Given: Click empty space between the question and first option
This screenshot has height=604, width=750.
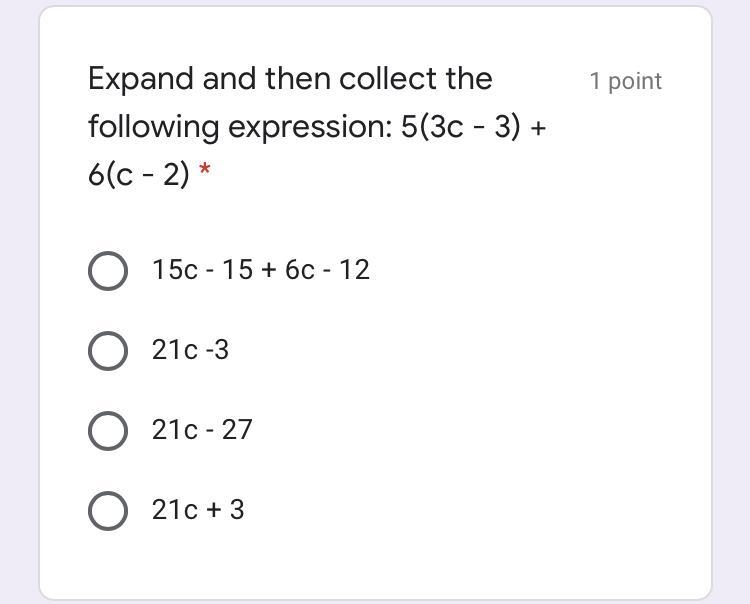Looking at the screenshot, I should click(375, 220).
